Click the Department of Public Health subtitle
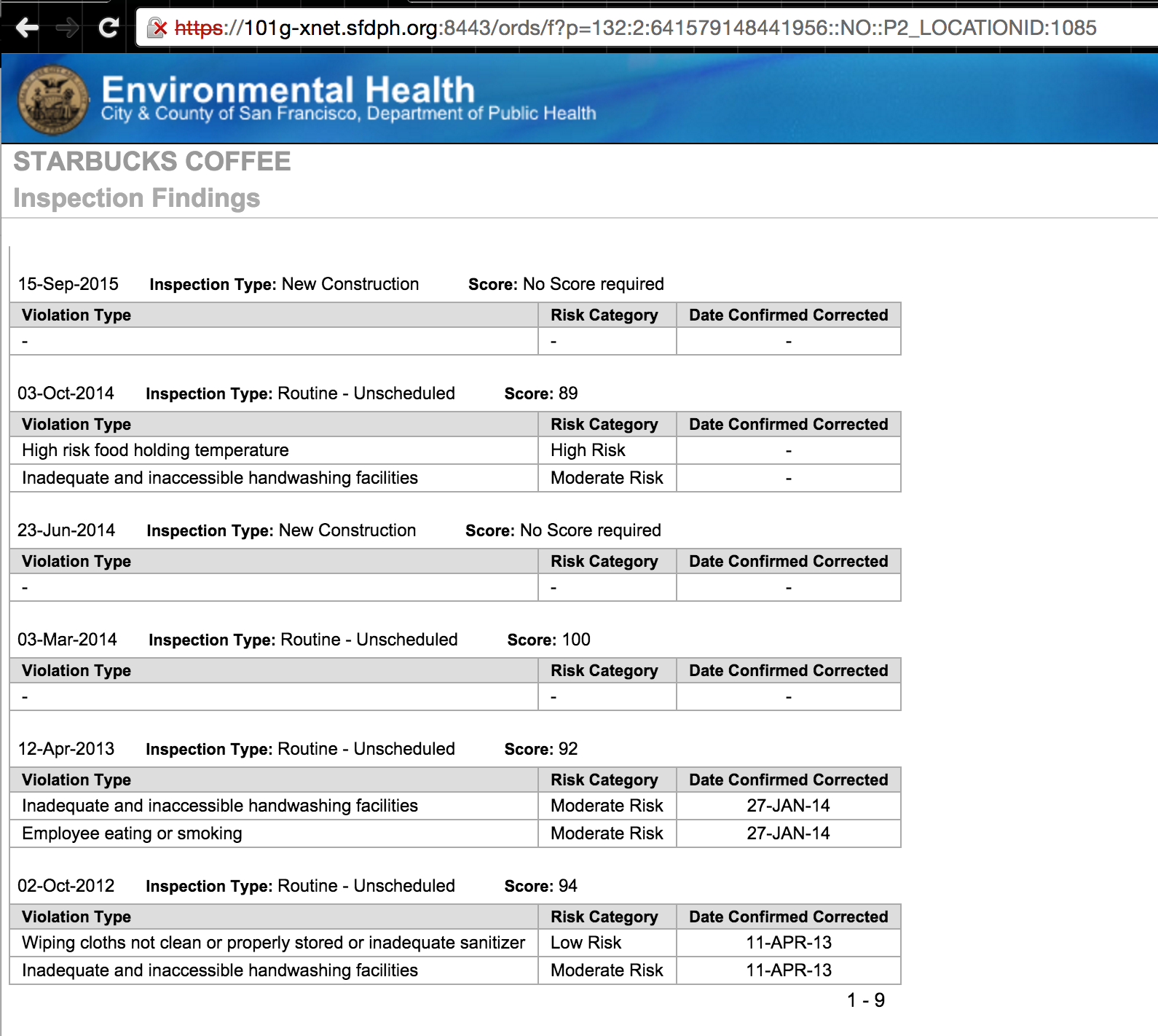 click(x=348, y=114)
